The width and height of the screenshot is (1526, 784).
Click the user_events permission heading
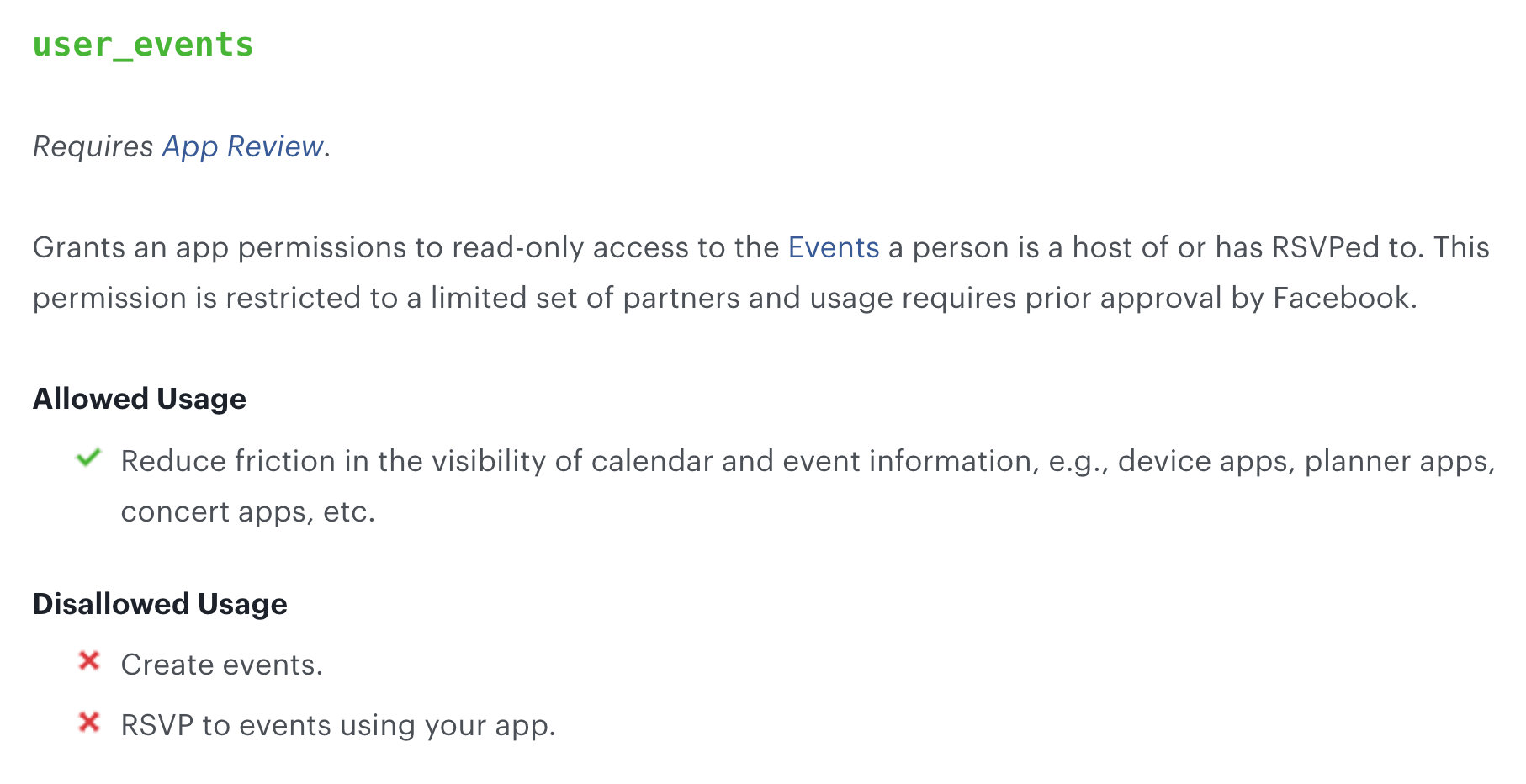143,45
